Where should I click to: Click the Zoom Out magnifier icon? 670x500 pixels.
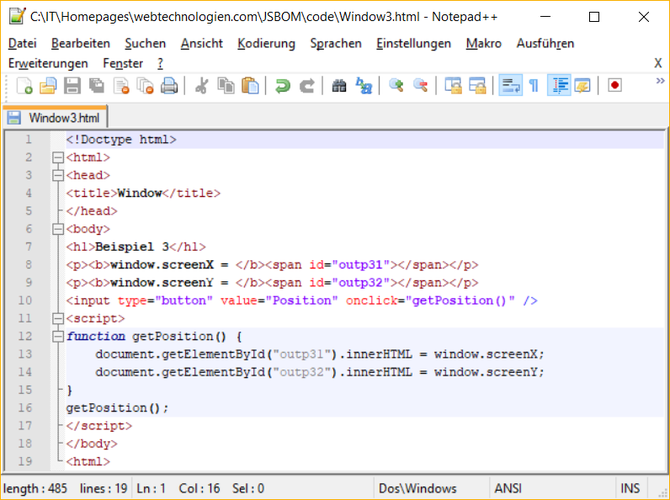click(x=420, y=85)
